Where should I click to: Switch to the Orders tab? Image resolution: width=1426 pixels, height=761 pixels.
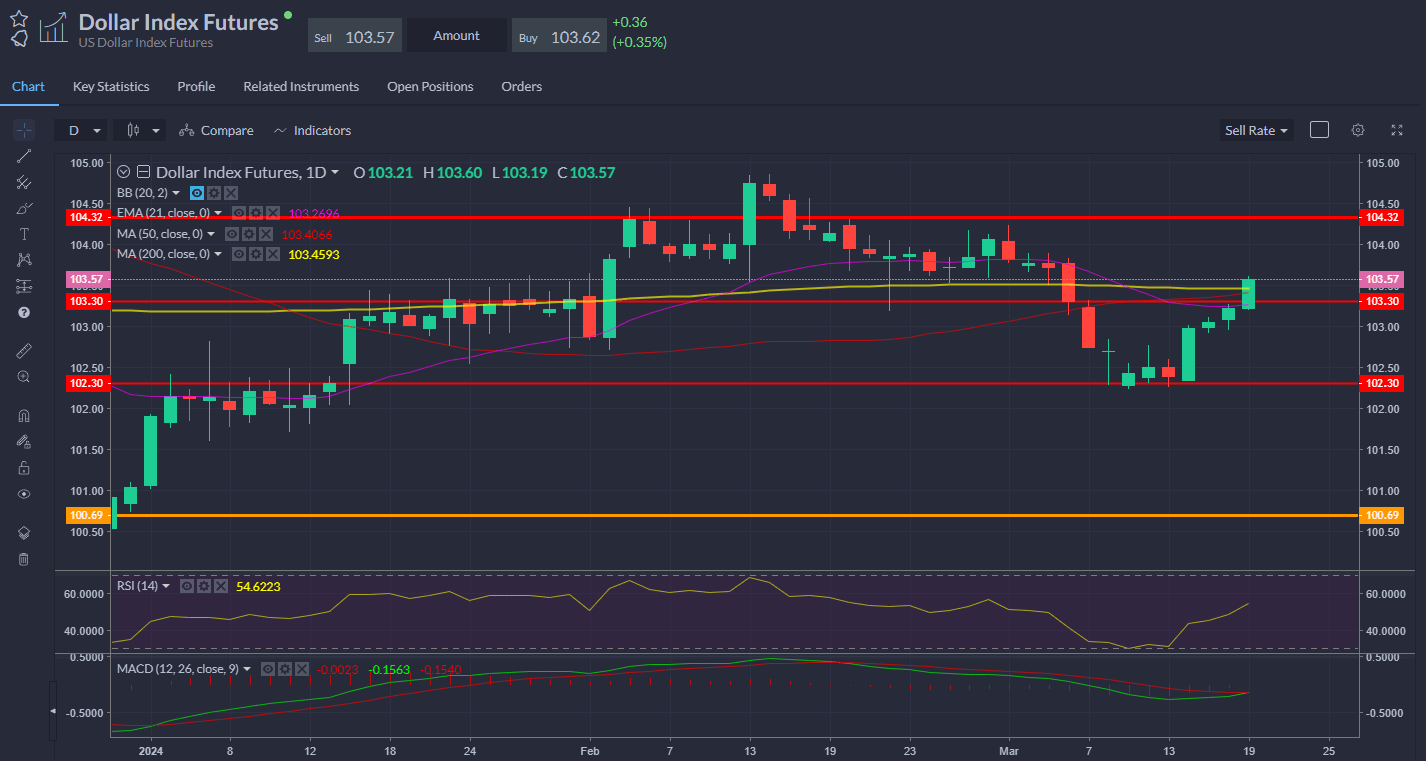(522, 86)
